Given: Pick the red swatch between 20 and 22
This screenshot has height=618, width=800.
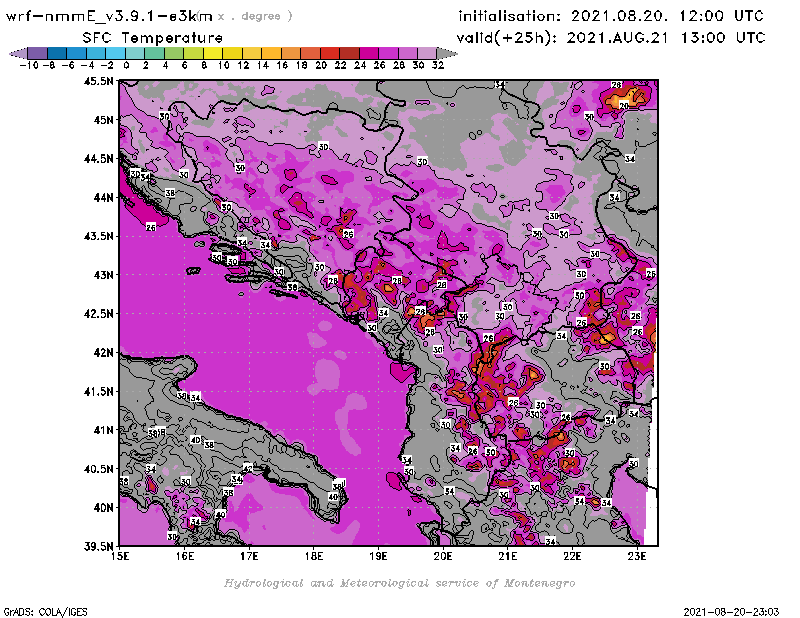Looking at the screenshot, I should (330, 53).
